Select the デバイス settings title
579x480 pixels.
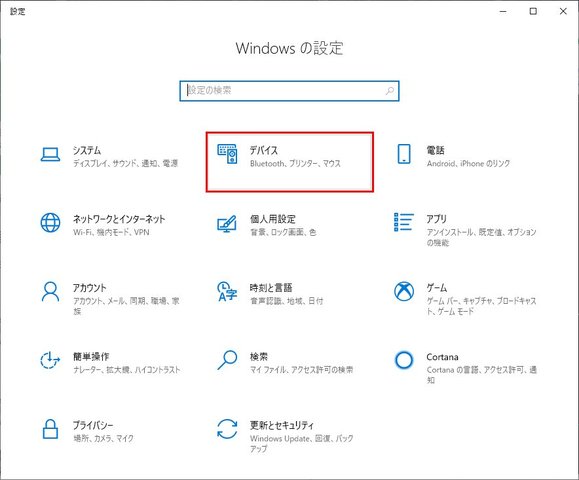(264, 150)
